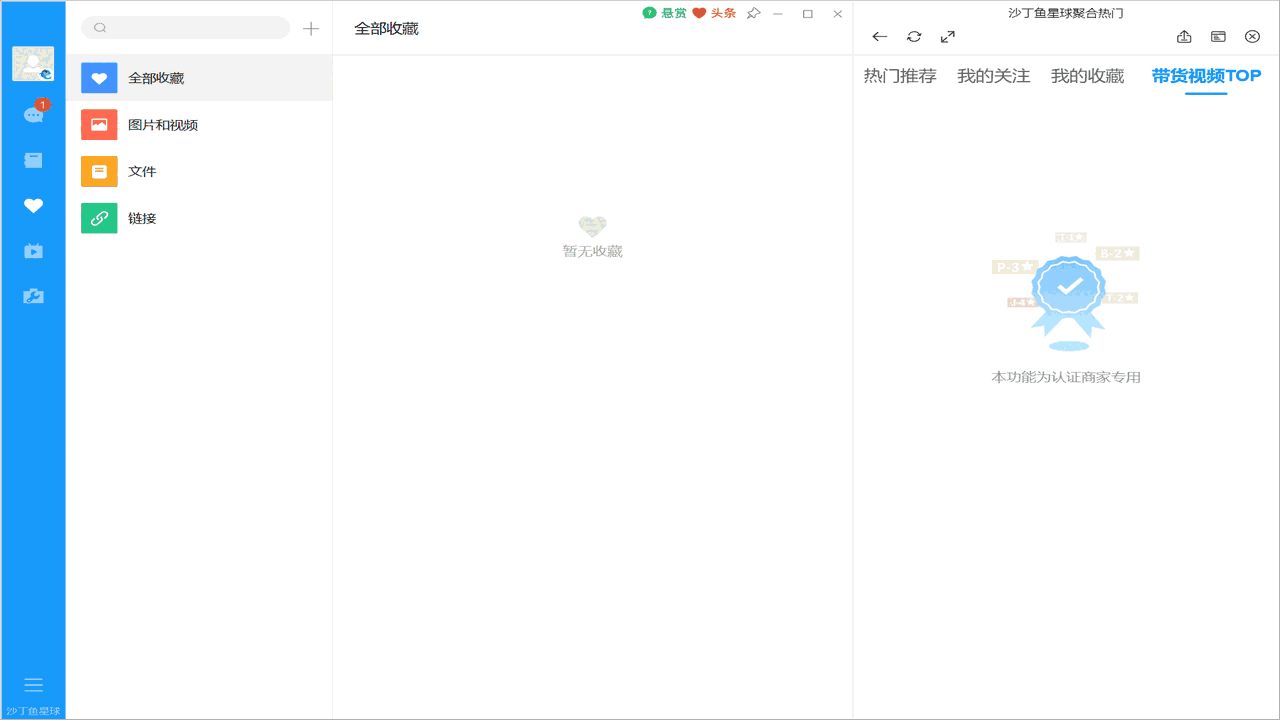Open the video panel icon in sidebar

coord(33,251)
